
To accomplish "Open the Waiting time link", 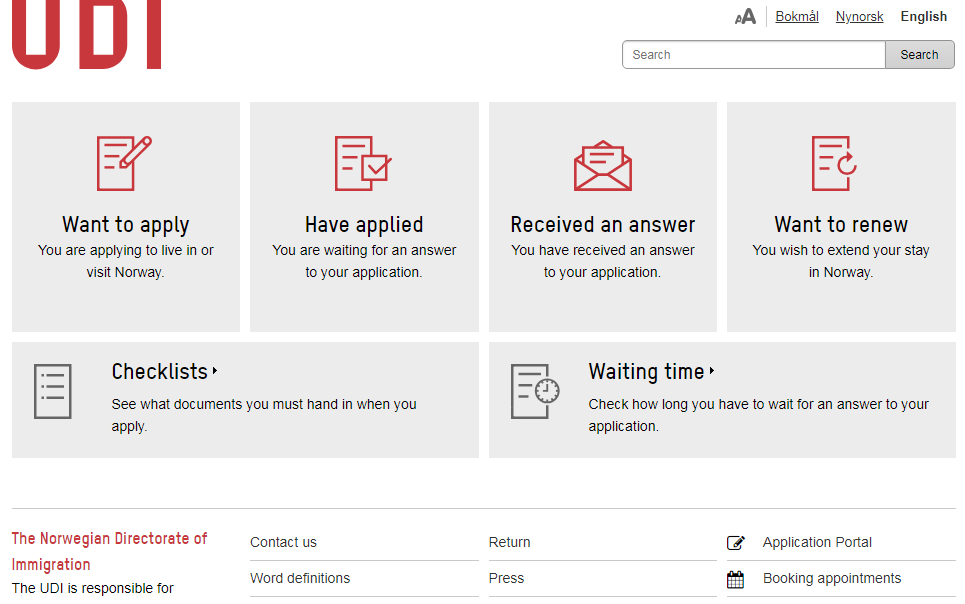I will 646,371.
